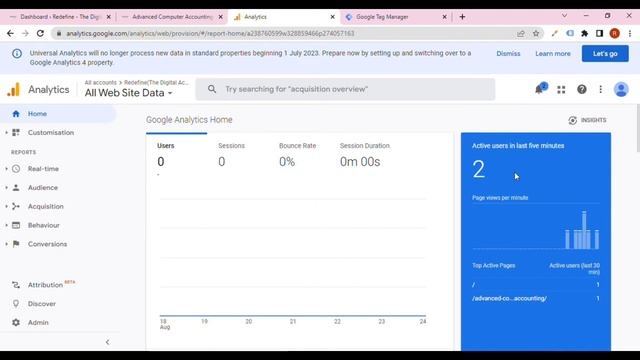Click the Acquisition icon

pos(16,206)
